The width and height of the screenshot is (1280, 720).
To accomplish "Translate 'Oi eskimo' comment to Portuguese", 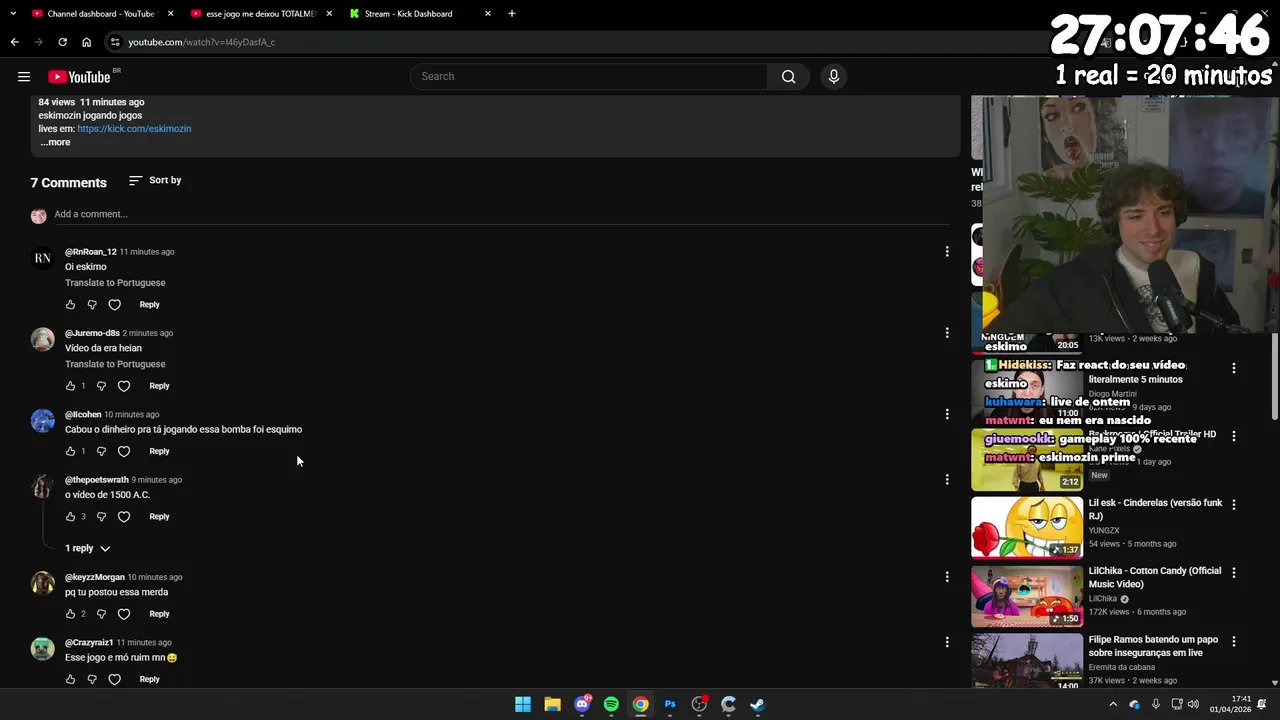I will [115, 283].
